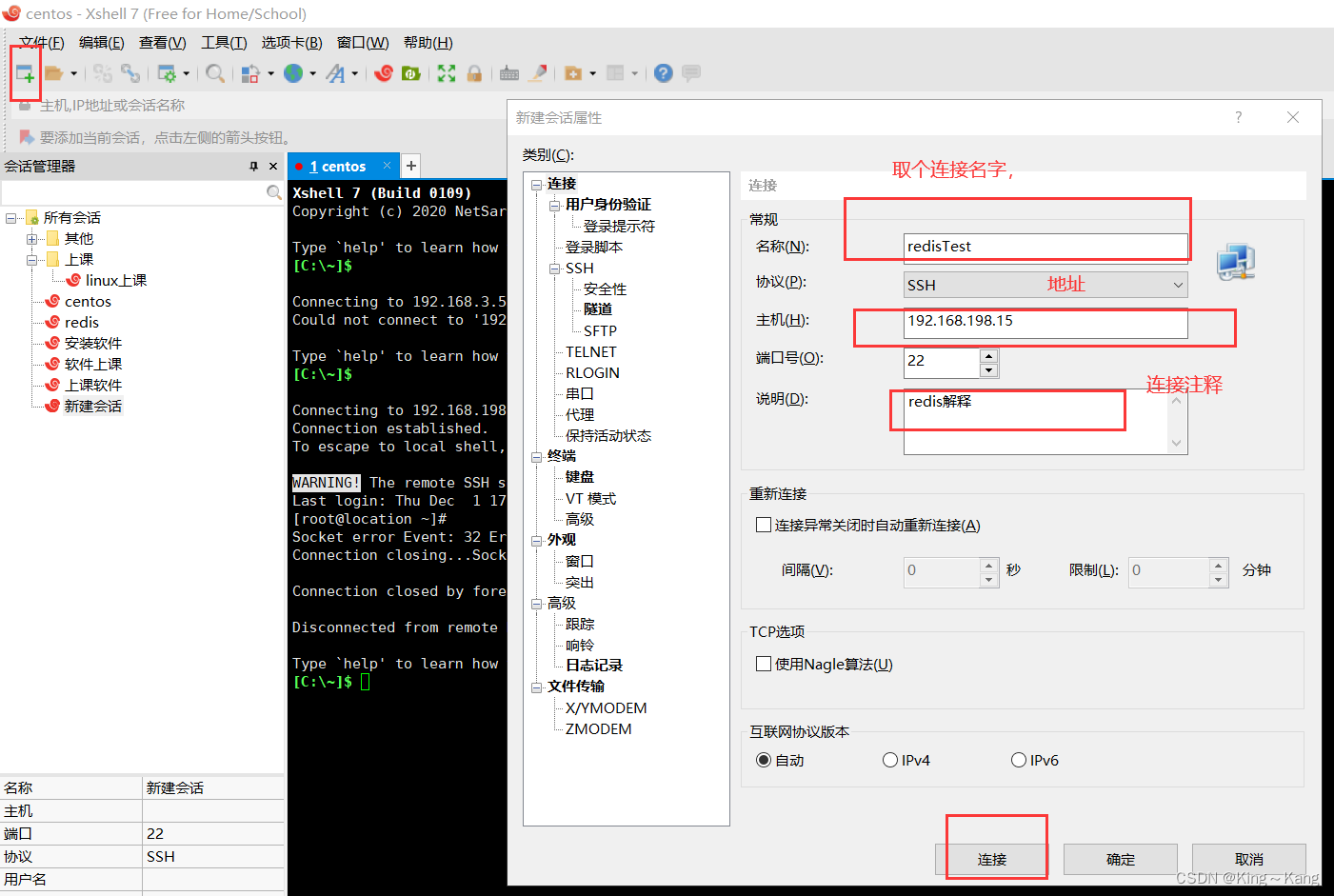The width and height of the screenshot is (1334, 896).
Task: Click the Open session folder icon
Action: click(x=54, y=73)
